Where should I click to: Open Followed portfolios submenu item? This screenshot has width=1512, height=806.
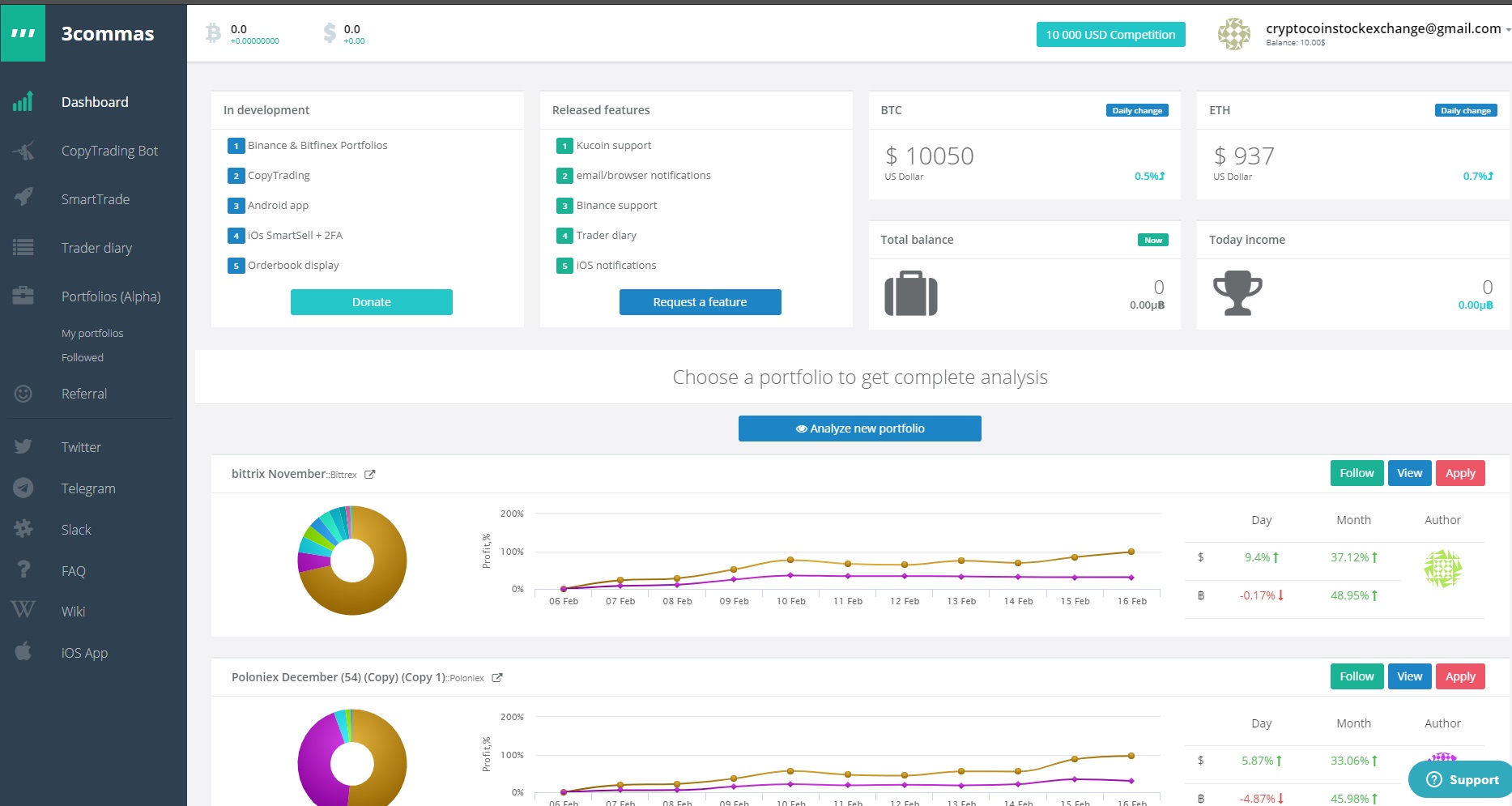[83, 357]
